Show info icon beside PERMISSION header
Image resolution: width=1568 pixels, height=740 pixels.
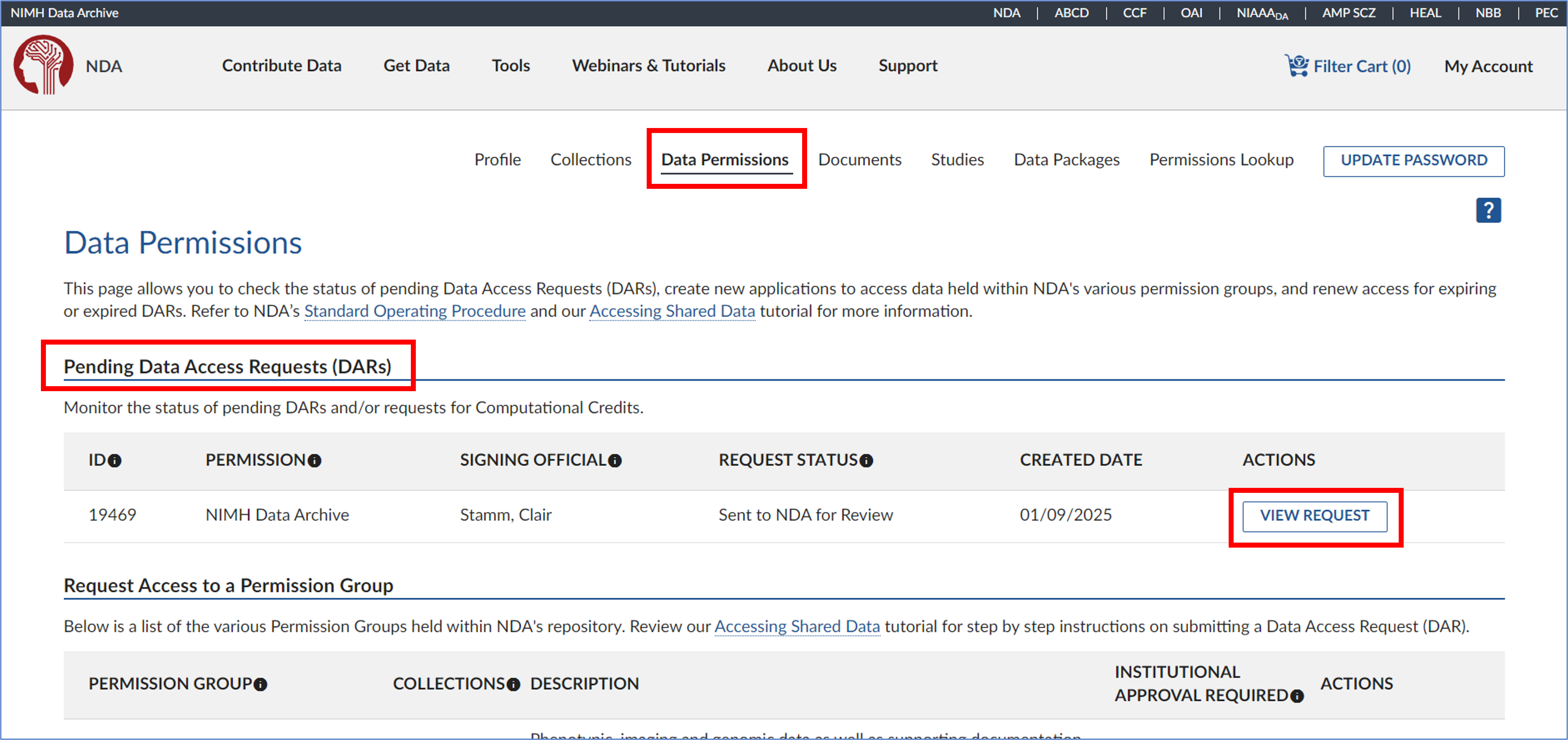(x=314, y=461)
